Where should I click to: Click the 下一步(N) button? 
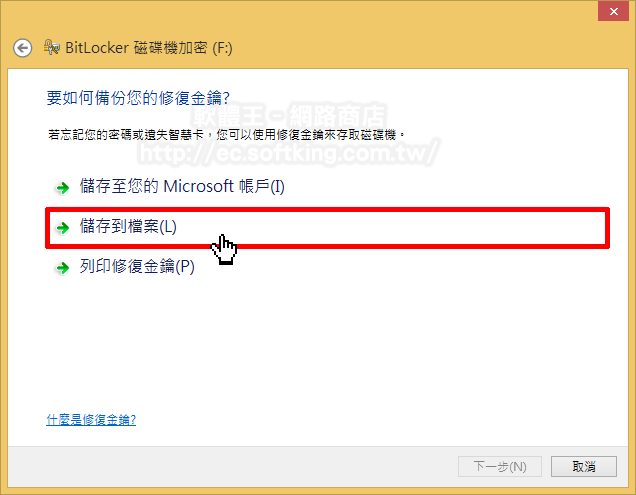click(x=500, y=467)
